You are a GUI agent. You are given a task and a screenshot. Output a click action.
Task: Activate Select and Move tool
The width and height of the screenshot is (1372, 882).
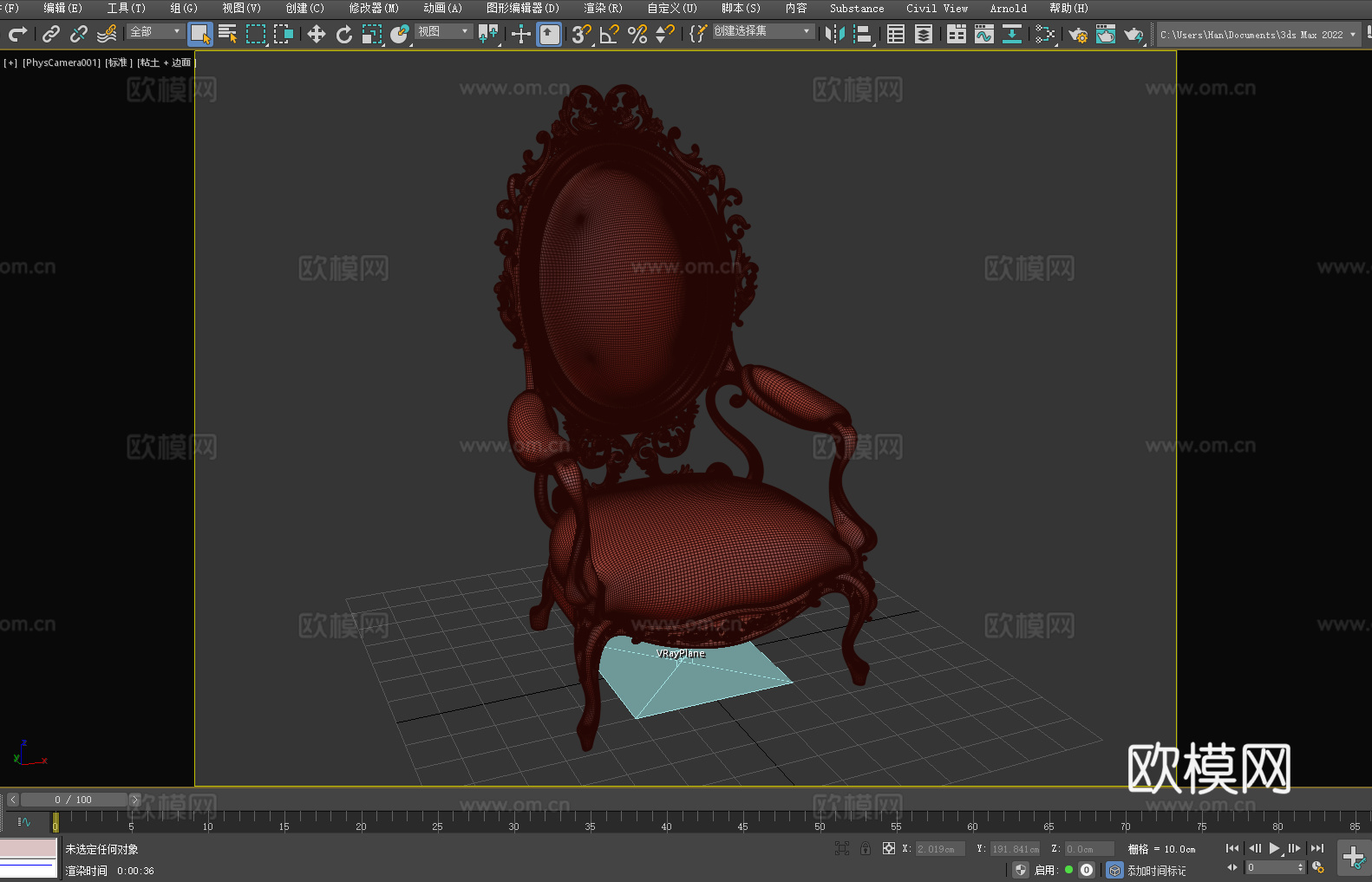pyautogui.click(x=317, y=34)
